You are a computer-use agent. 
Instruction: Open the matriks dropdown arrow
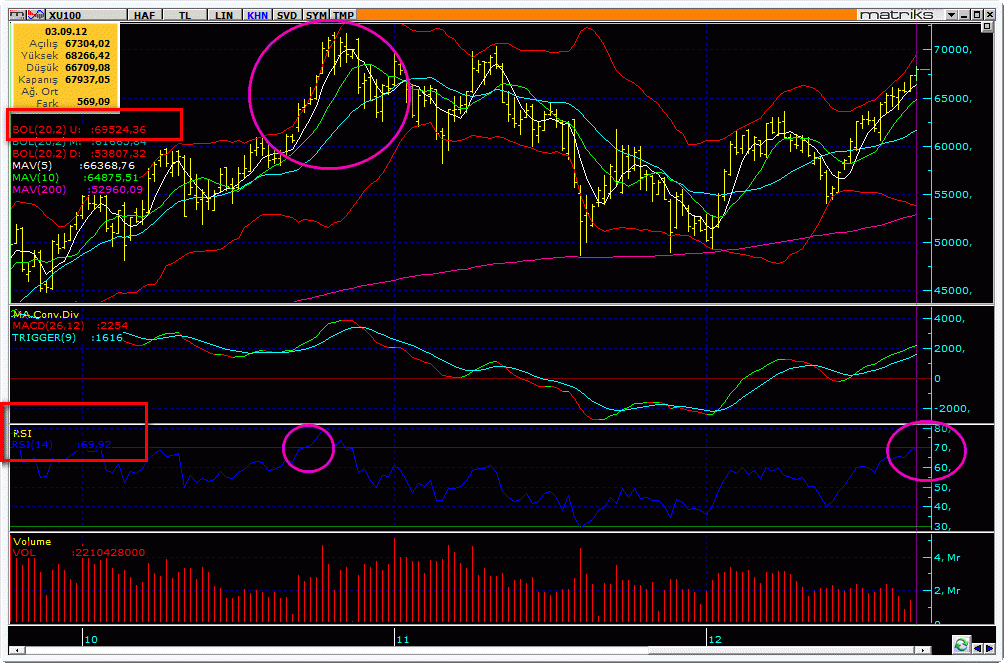(x=951, y=15)
